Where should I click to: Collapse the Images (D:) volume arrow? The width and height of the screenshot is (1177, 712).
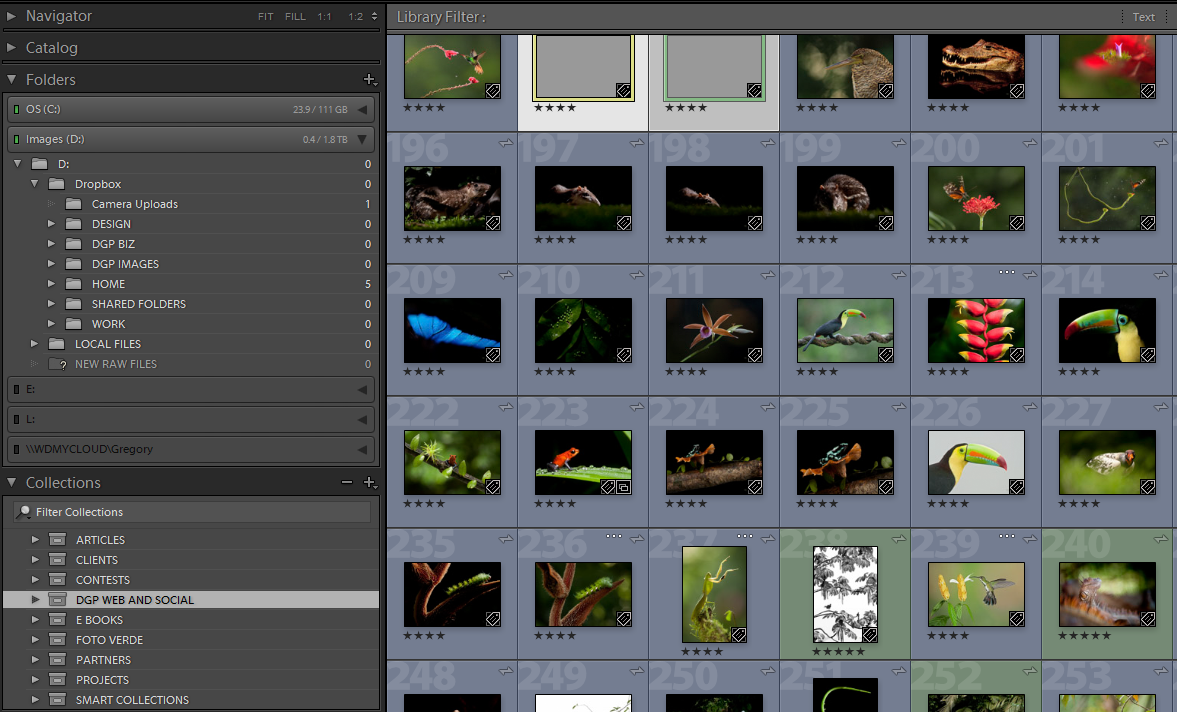click(x=363, y=140)
